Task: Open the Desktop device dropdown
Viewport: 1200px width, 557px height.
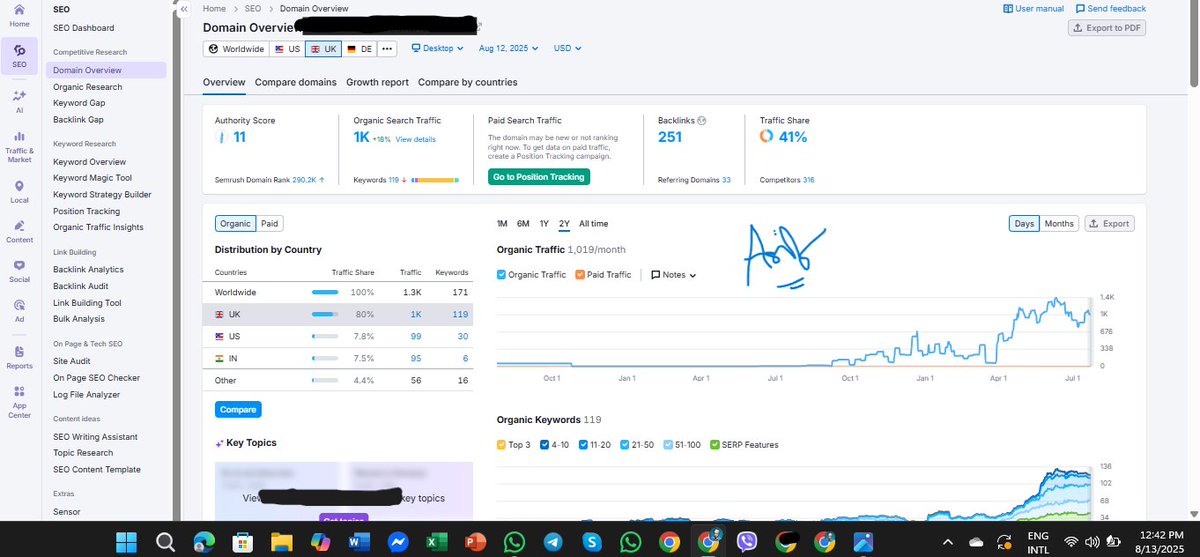Action: point(438,48)
